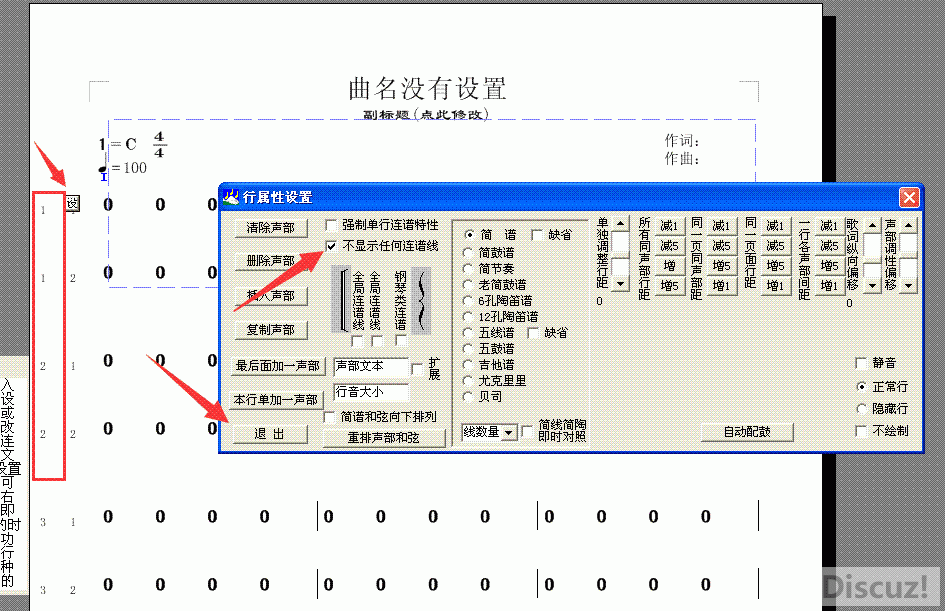Check the box under 钢琴类连谱
The image size is (945, 611).
[401, 341]
